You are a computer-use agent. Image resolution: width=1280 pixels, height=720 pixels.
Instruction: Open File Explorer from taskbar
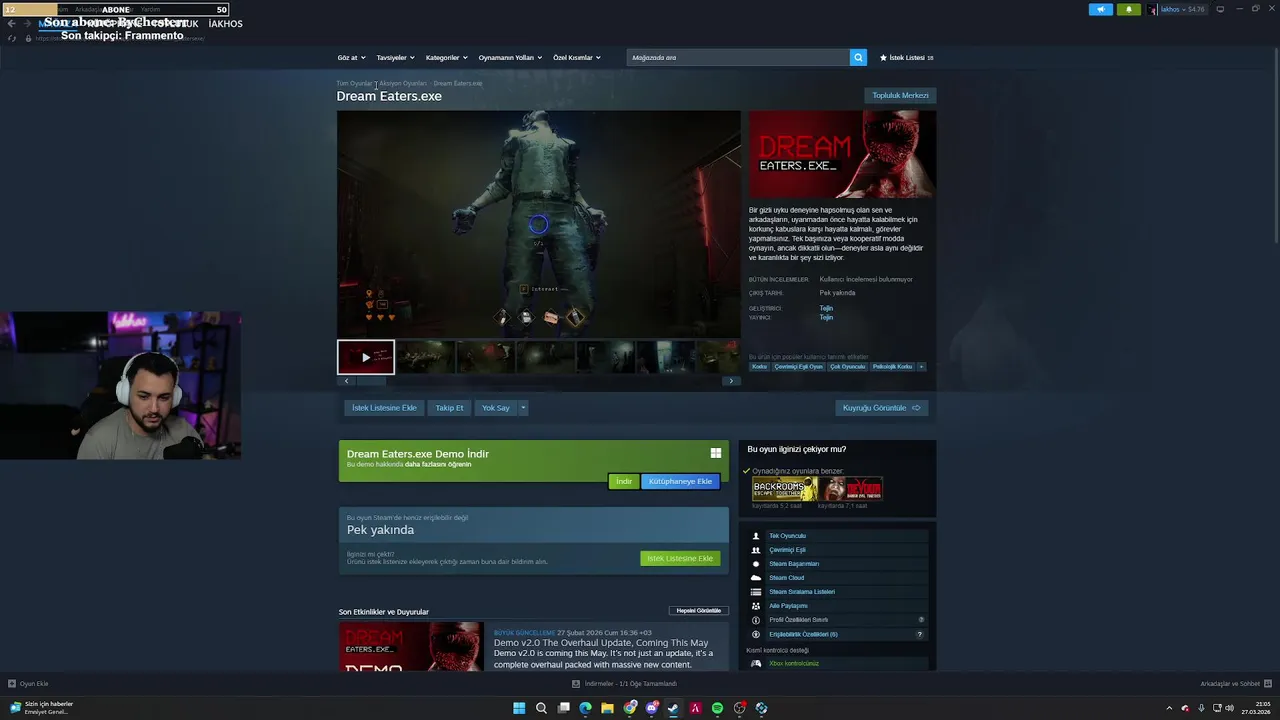click(607, 708)
